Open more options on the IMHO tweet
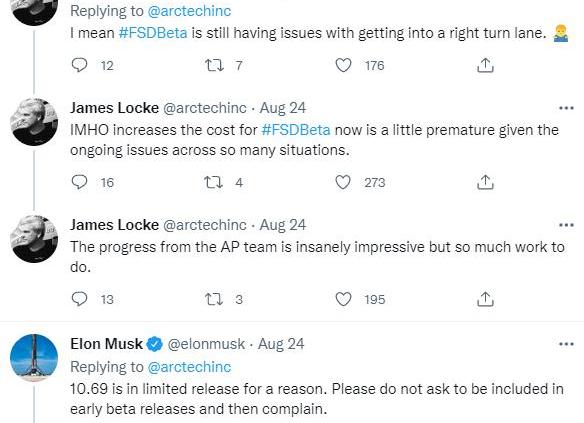 (x=566, y=108)
